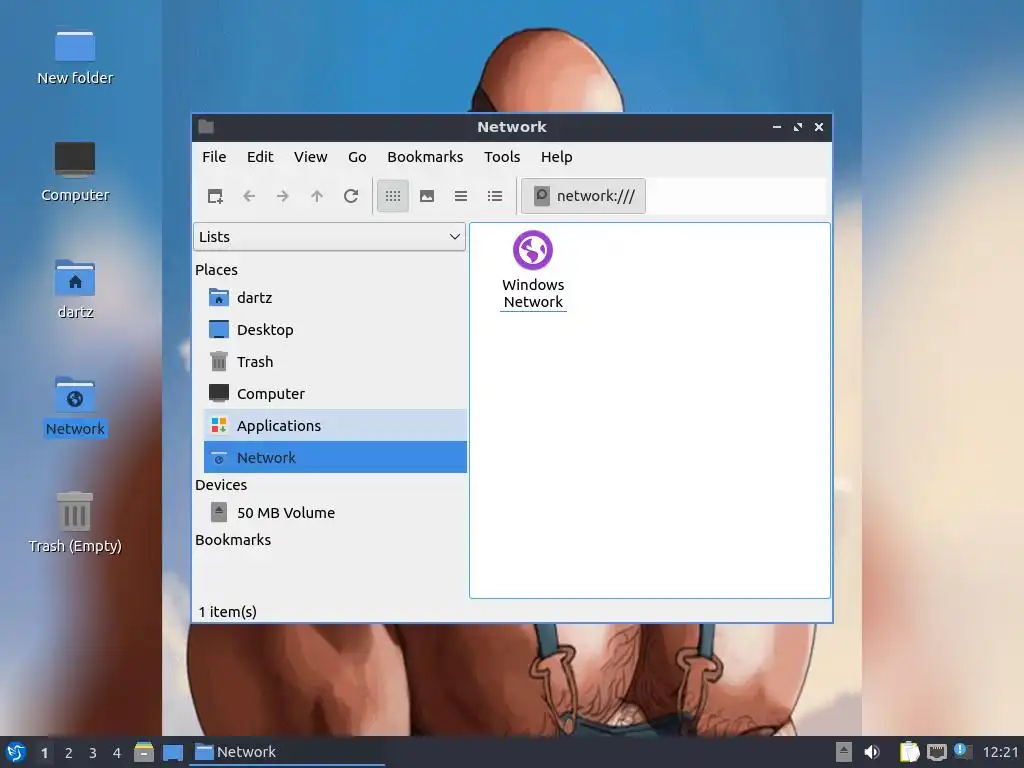The height and width of the screenshot is (768, 1024).
Task: Click the Places section header
Action: (x=216, y=270)
